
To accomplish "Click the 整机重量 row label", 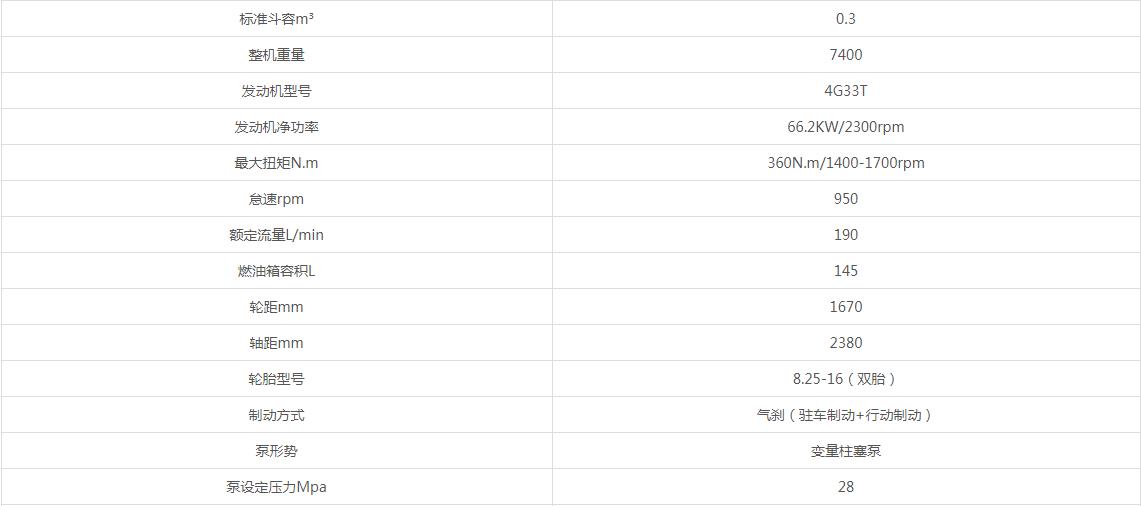I will click(277, 55).
